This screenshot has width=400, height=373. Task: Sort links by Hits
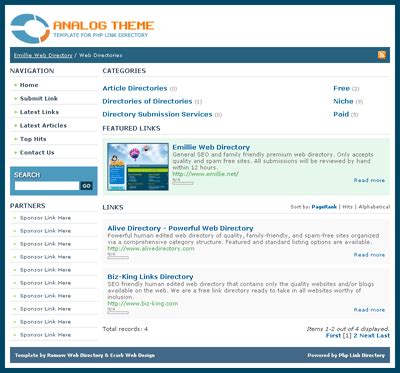347,207
